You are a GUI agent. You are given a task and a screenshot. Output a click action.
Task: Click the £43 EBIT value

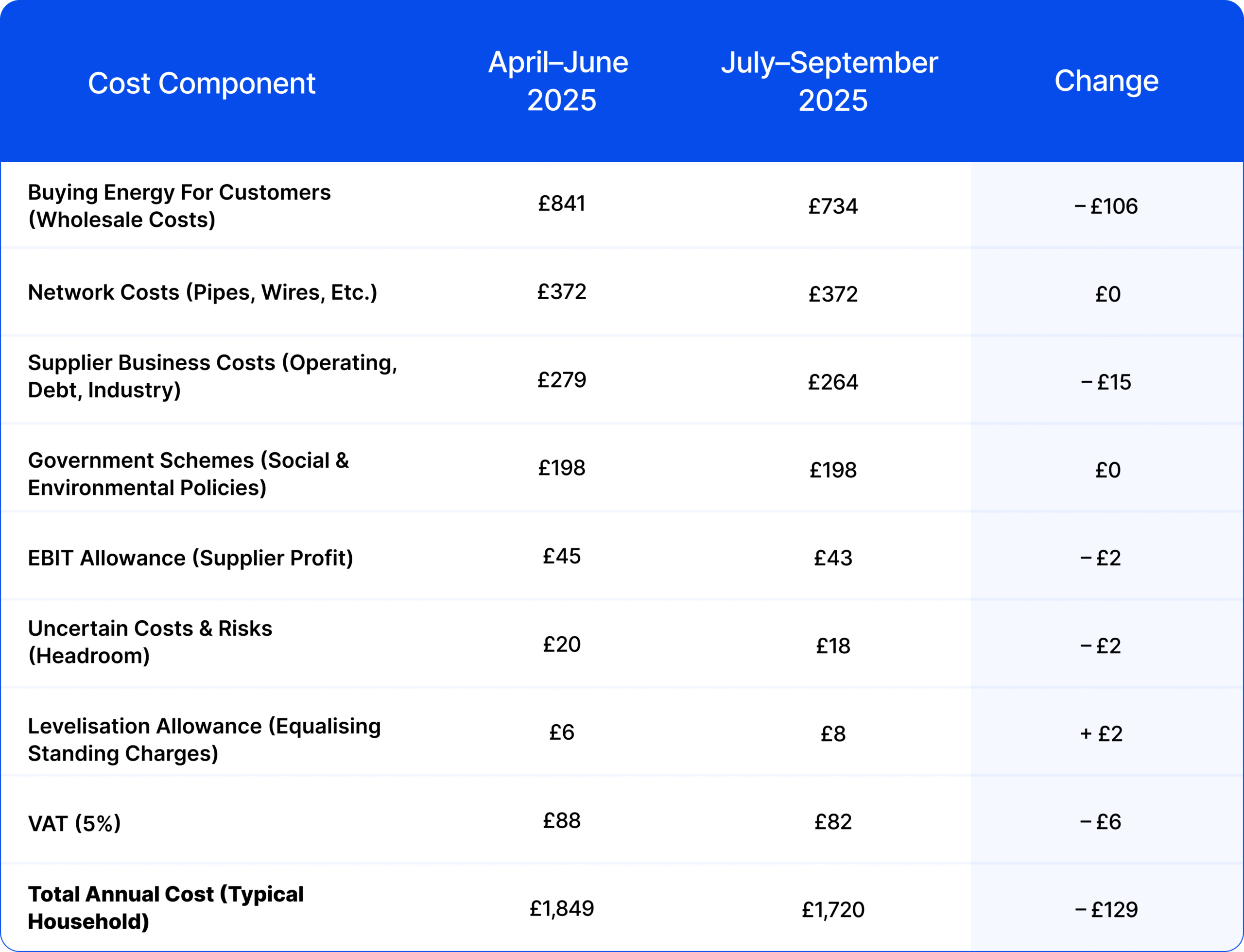(833, 558)
